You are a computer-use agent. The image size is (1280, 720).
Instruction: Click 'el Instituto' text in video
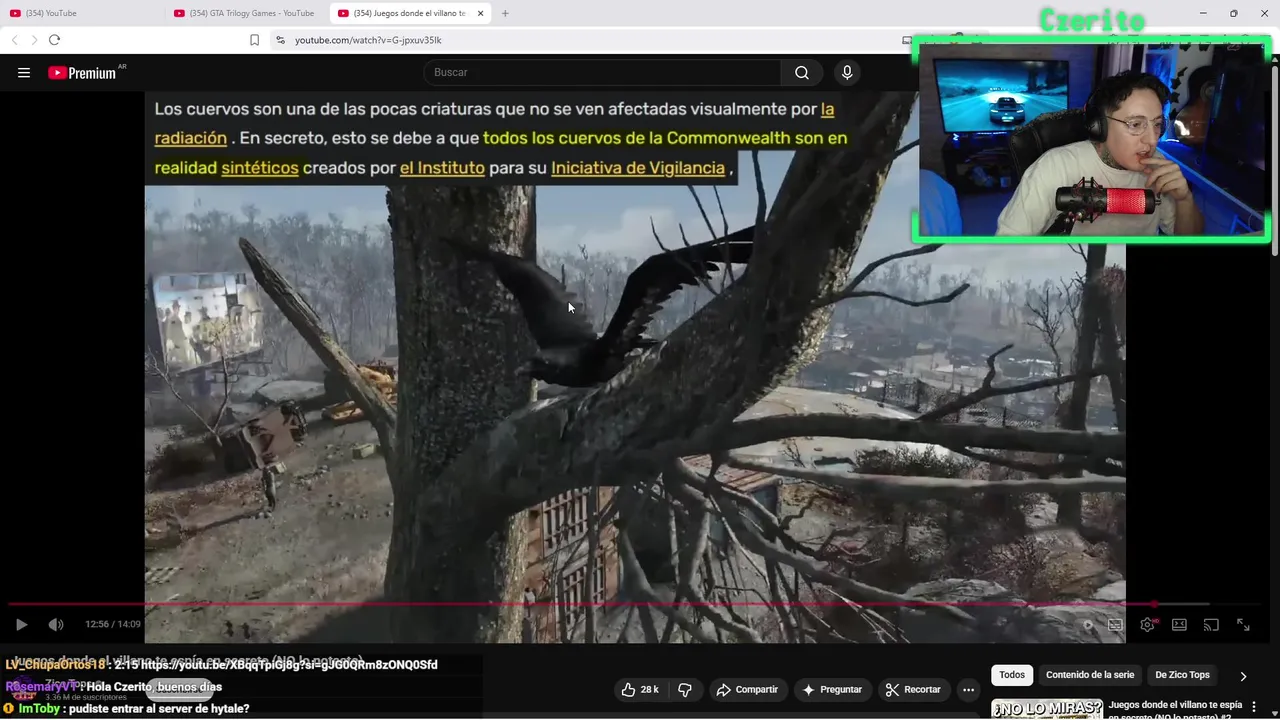(442, 168)
